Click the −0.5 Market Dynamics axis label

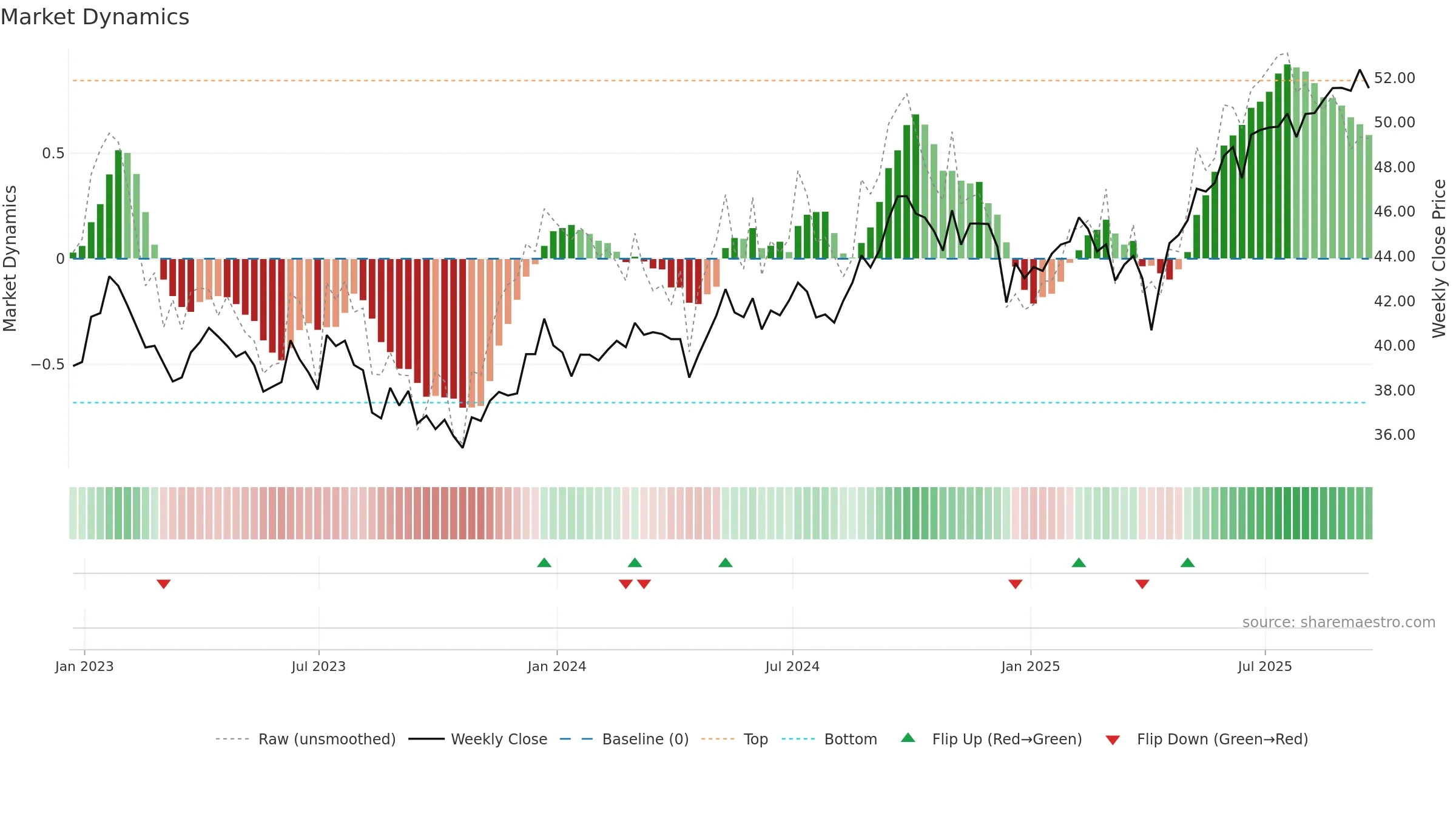(47, 365)
